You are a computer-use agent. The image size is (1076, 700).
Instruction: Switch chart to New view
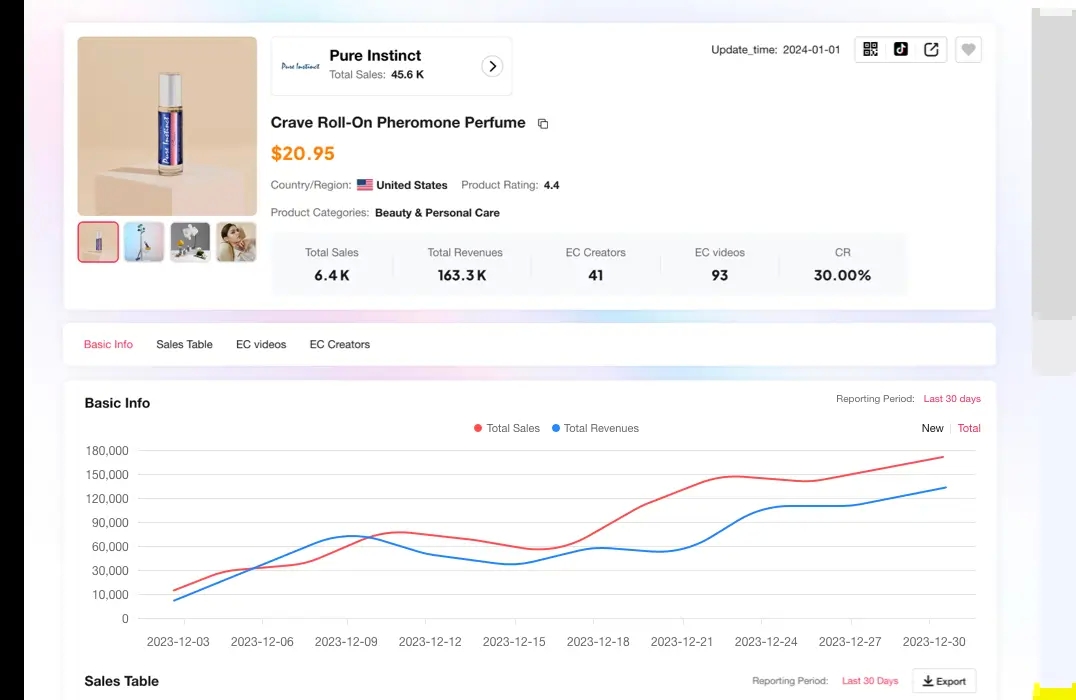(932, 428)
